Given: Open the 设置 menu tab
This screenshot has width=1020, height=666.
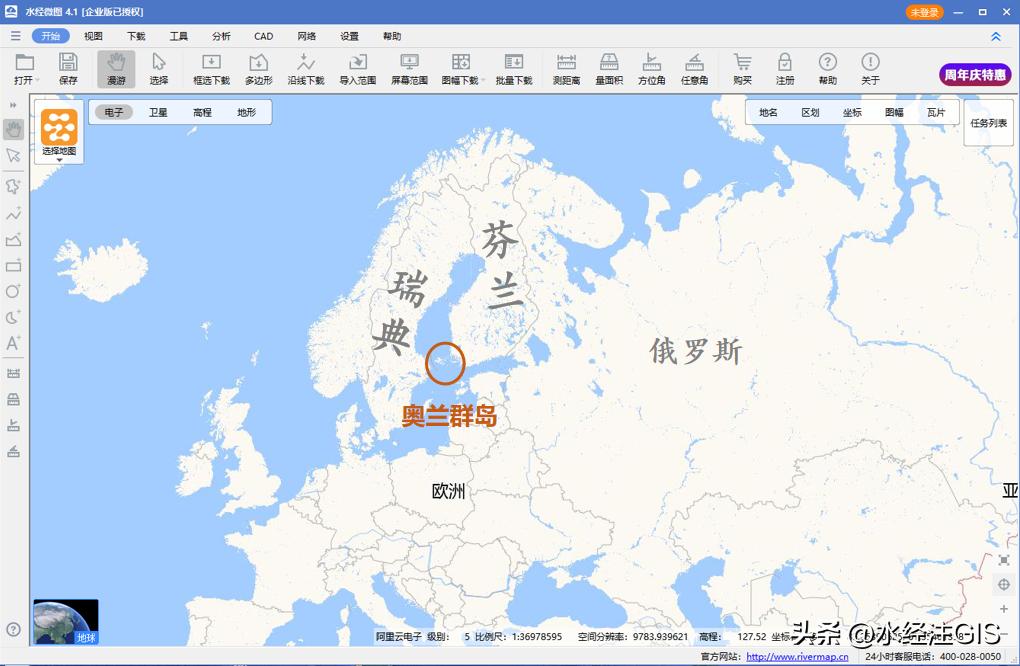Looking at the screenshot, I should pyautogui.click(x=348, y=35).
